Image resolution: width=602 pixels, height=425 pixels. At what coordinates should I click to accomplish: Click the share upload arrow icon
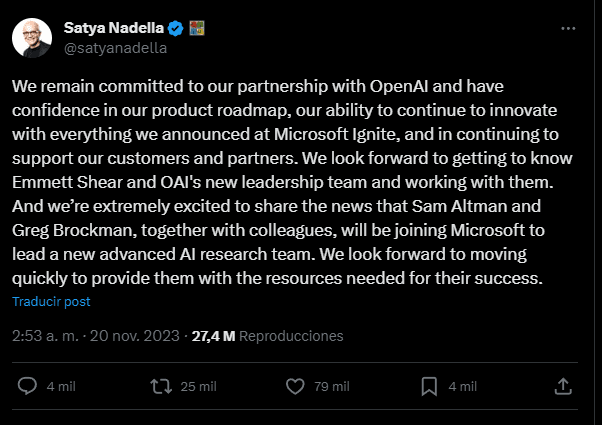(562, 385)
